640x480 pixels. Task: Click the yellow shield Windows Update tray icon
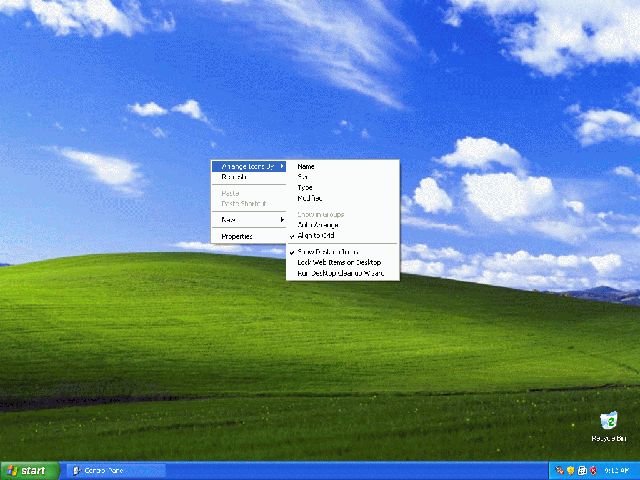coord(571,471)
